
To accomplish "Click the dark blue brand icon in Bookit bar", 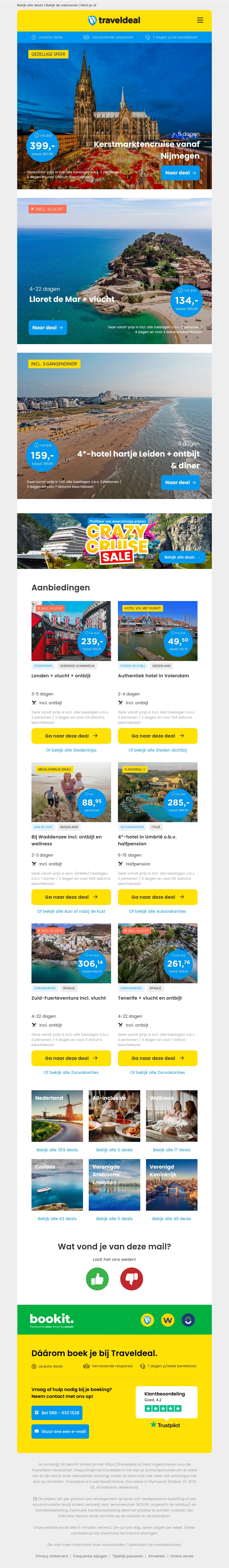I will click(188, 1320).
